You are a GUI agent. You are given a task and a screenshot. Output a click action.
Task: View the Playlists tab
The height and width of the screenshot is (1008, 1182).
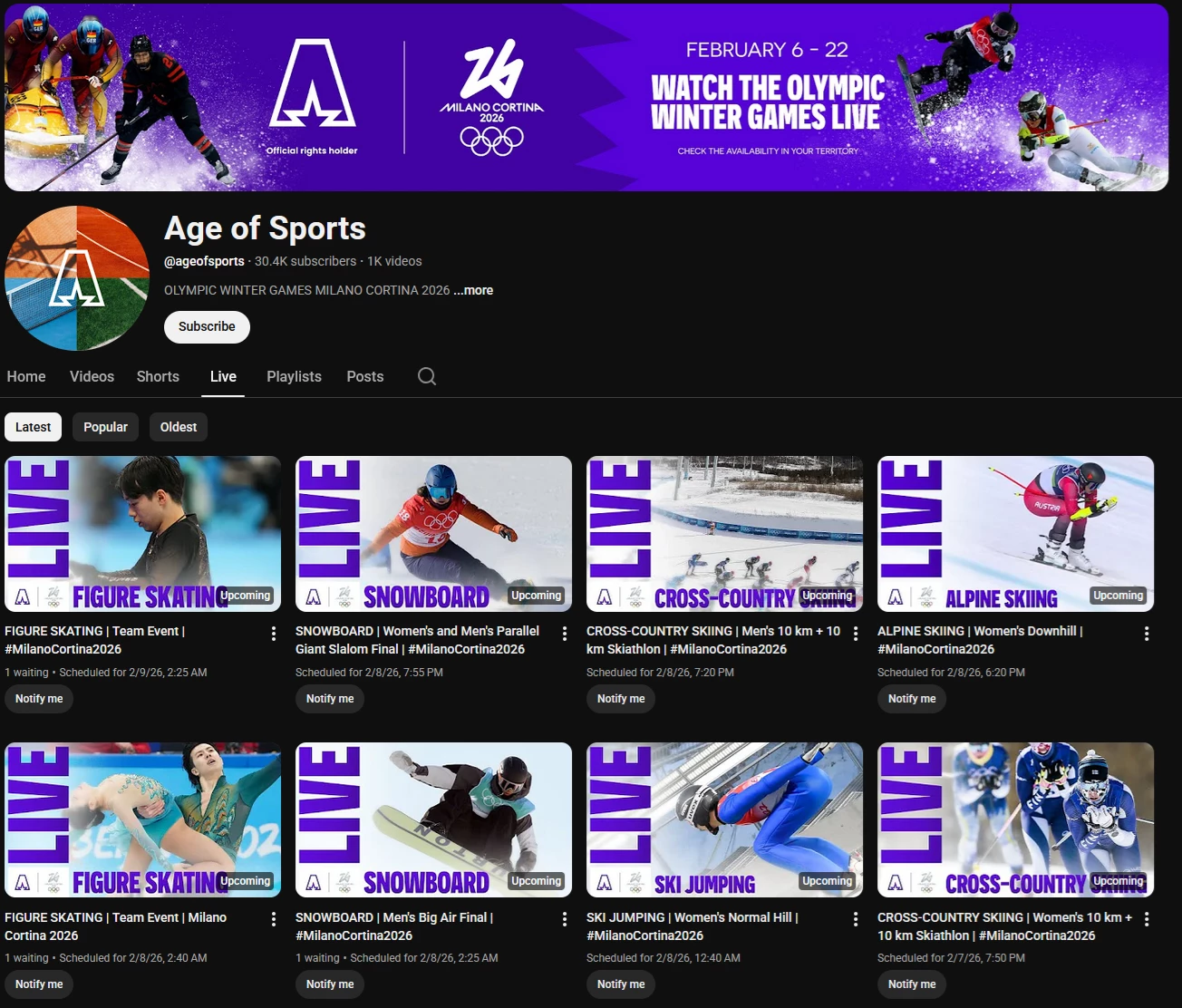pos(294,376)
